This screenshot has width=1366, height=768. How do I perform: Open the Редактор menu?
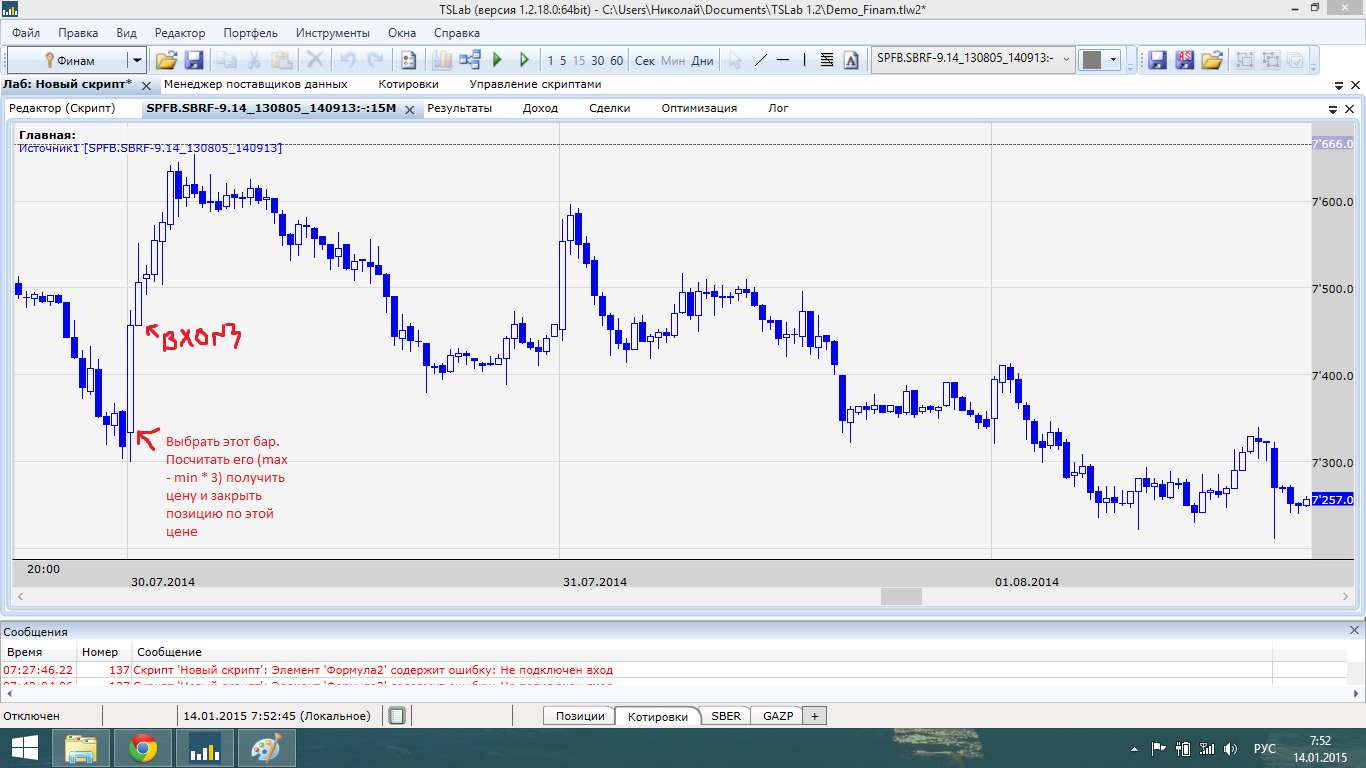[x=180, y=33]
